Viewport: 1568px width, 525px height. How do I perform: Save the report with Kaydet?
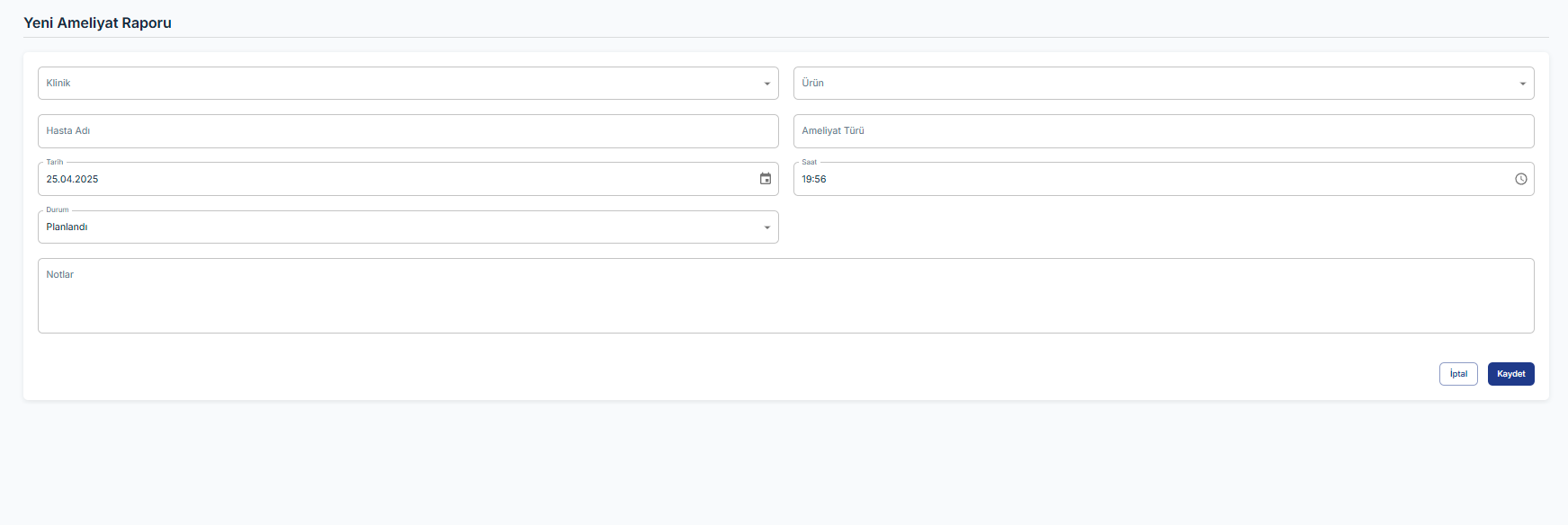[x=1510, y=374]
